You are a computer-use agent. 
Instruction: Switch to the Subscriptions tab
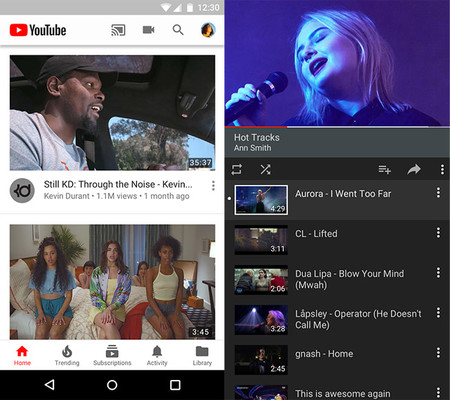(112, 356)
